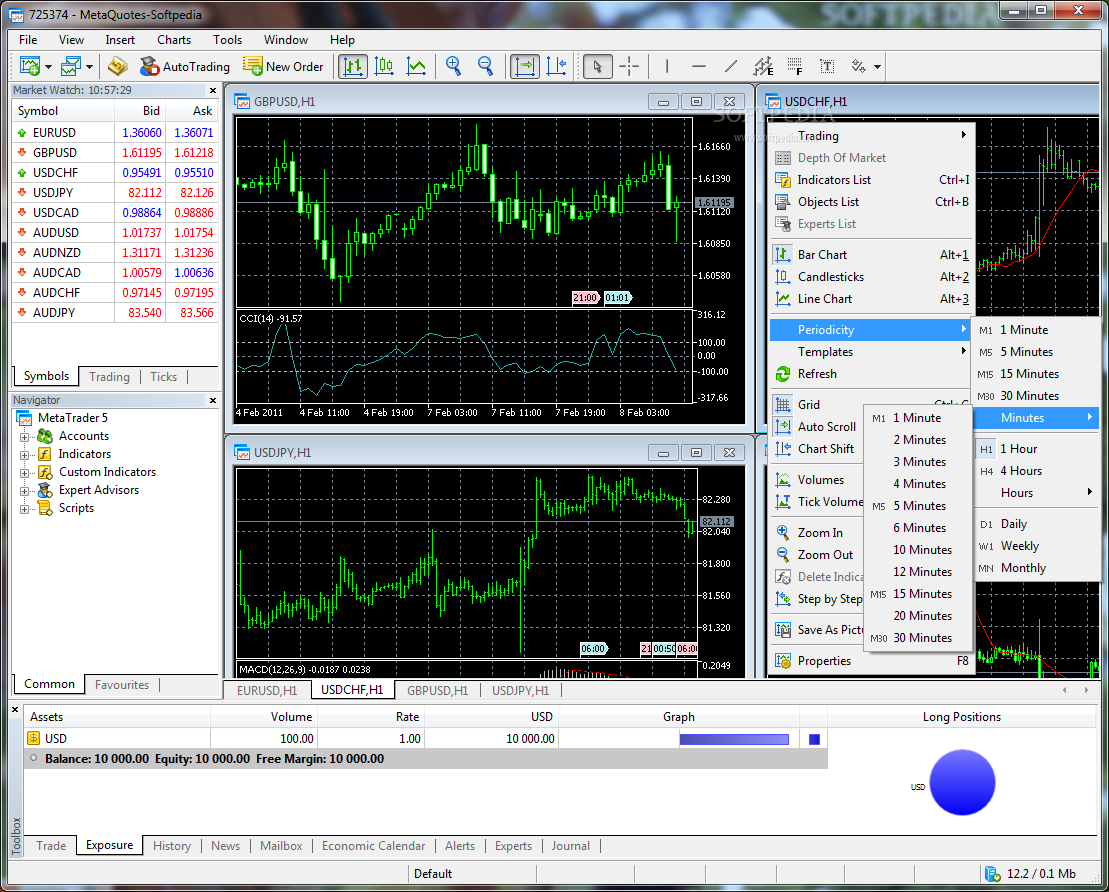The image size is (1109, 892).
Task: Select Weekly periodicity
Action: tap(1037, 546)
